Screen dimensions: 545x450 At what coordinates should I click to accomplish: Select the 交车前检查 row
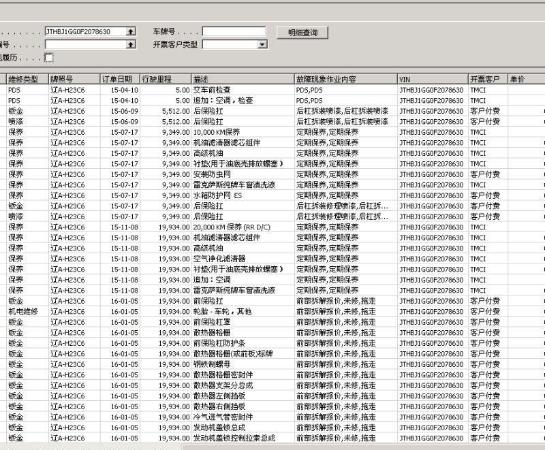272,90
